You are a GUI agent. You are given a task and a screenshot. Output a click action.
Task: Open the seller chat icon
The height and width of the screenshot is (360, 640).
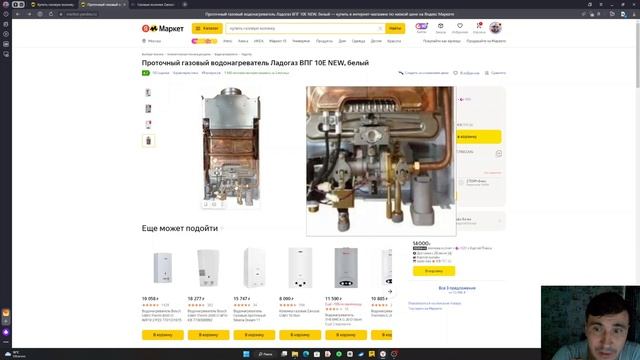tap(498, 153)
